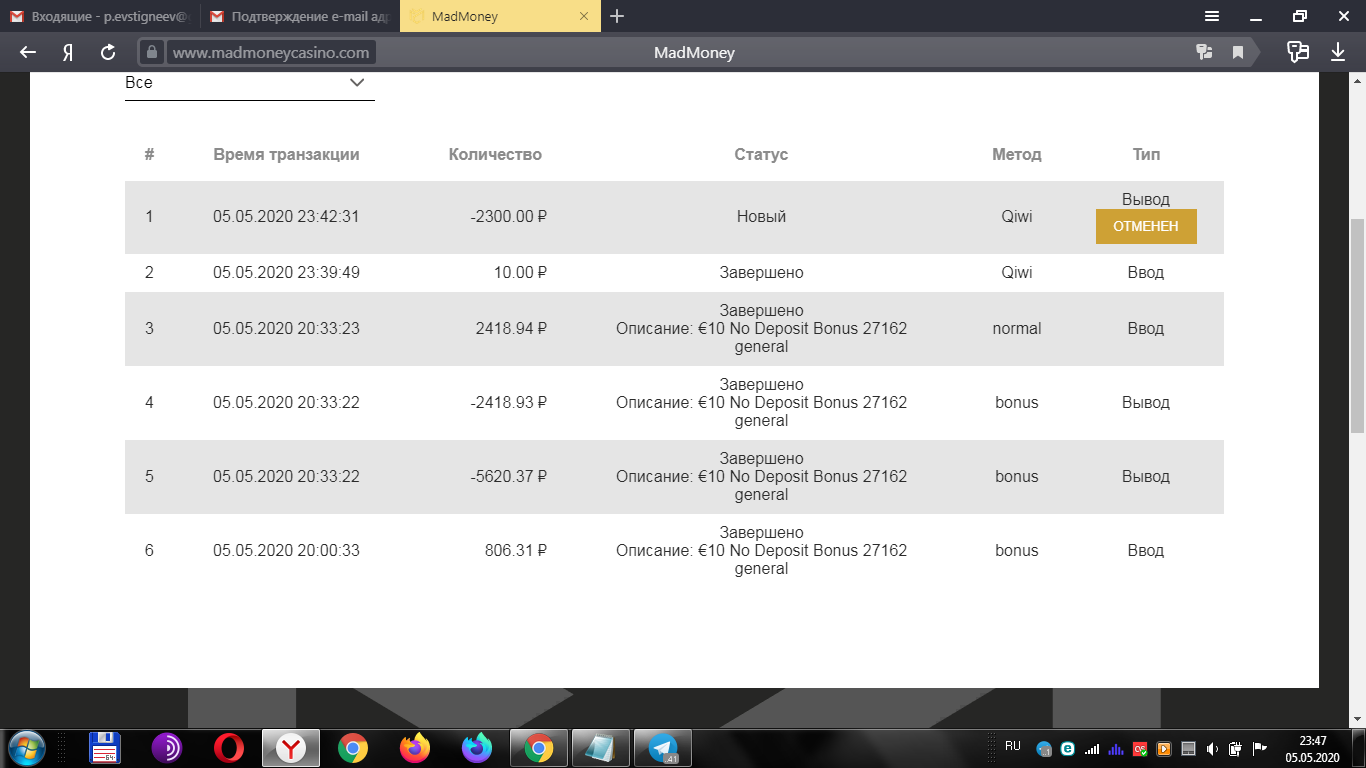Viewport: 1366px width, 768px height.
Task: Switch to the Входящие Gmail tab
Action: 100,16
